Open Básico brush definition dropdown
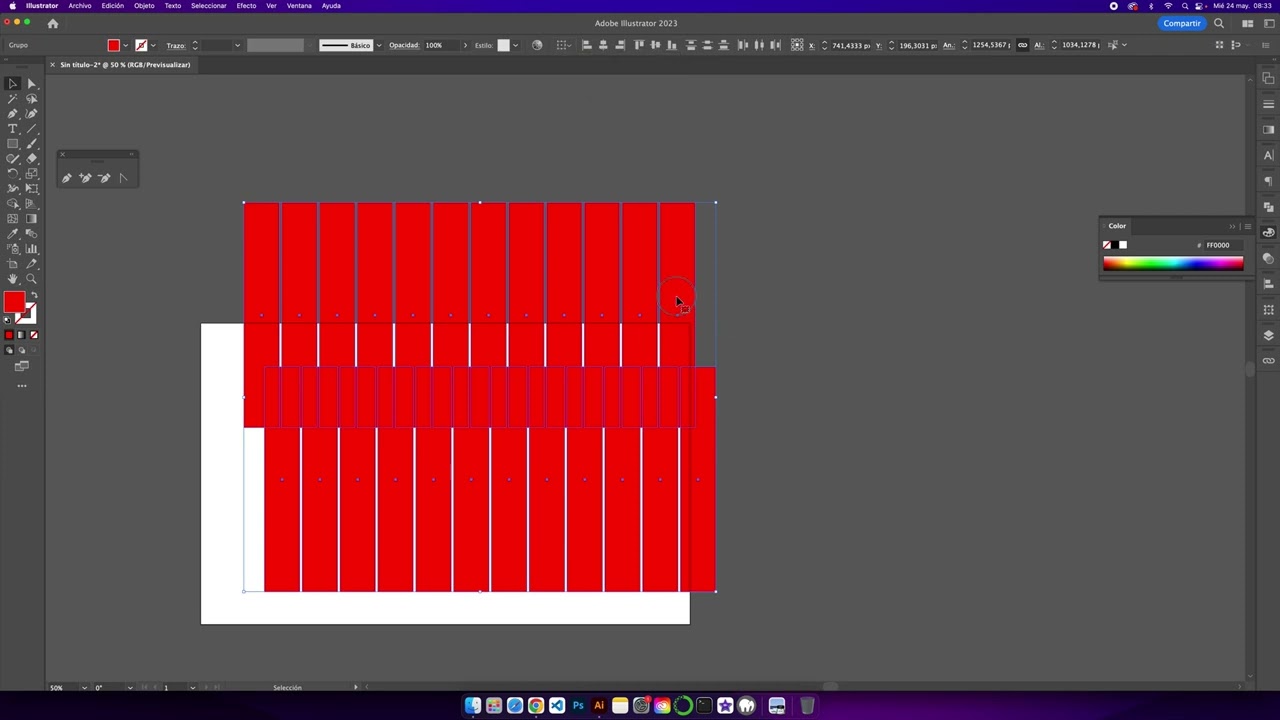The width and height of the screenshot is (1280, 720). (x=378, y=45)
